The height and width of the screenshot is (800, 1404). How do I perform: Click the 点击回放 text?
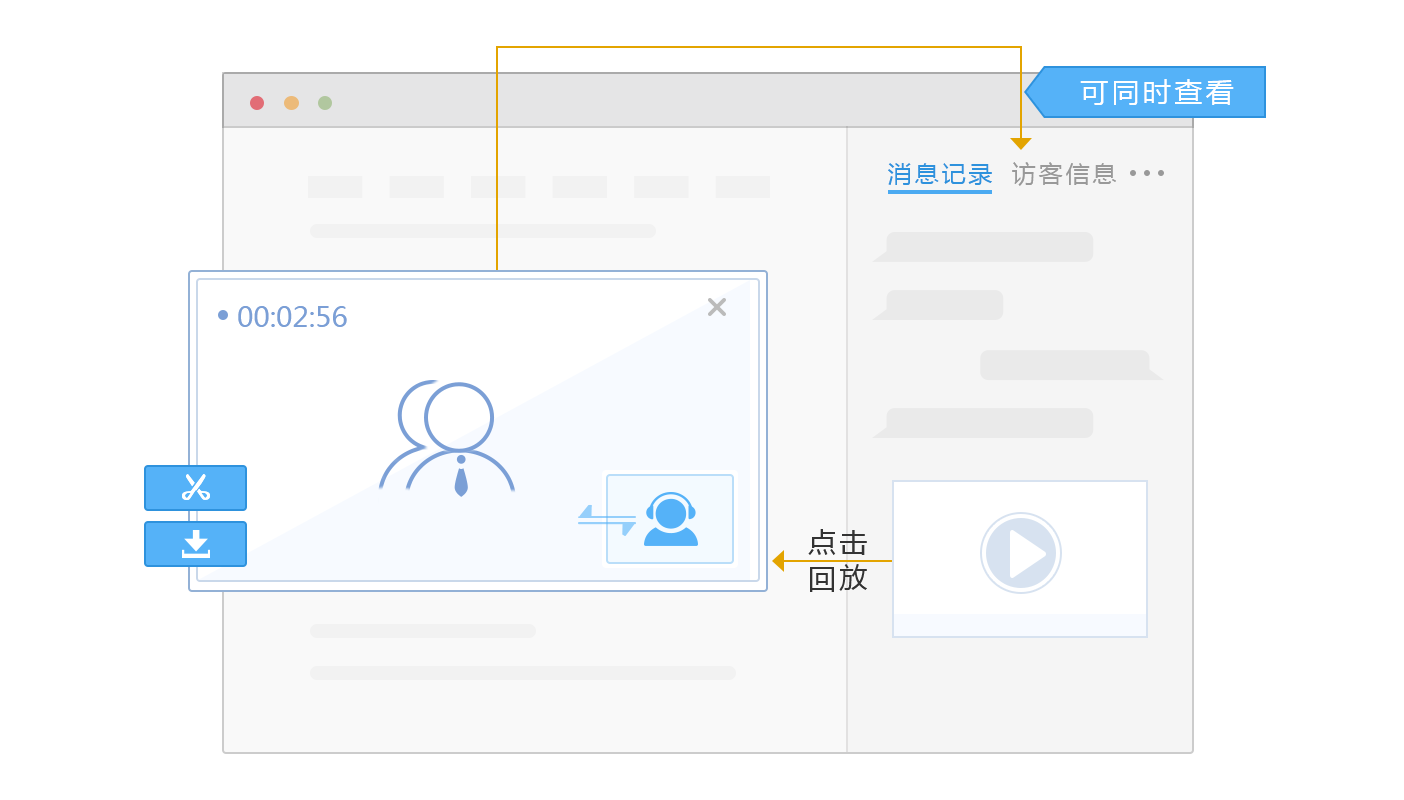[837, 561]
